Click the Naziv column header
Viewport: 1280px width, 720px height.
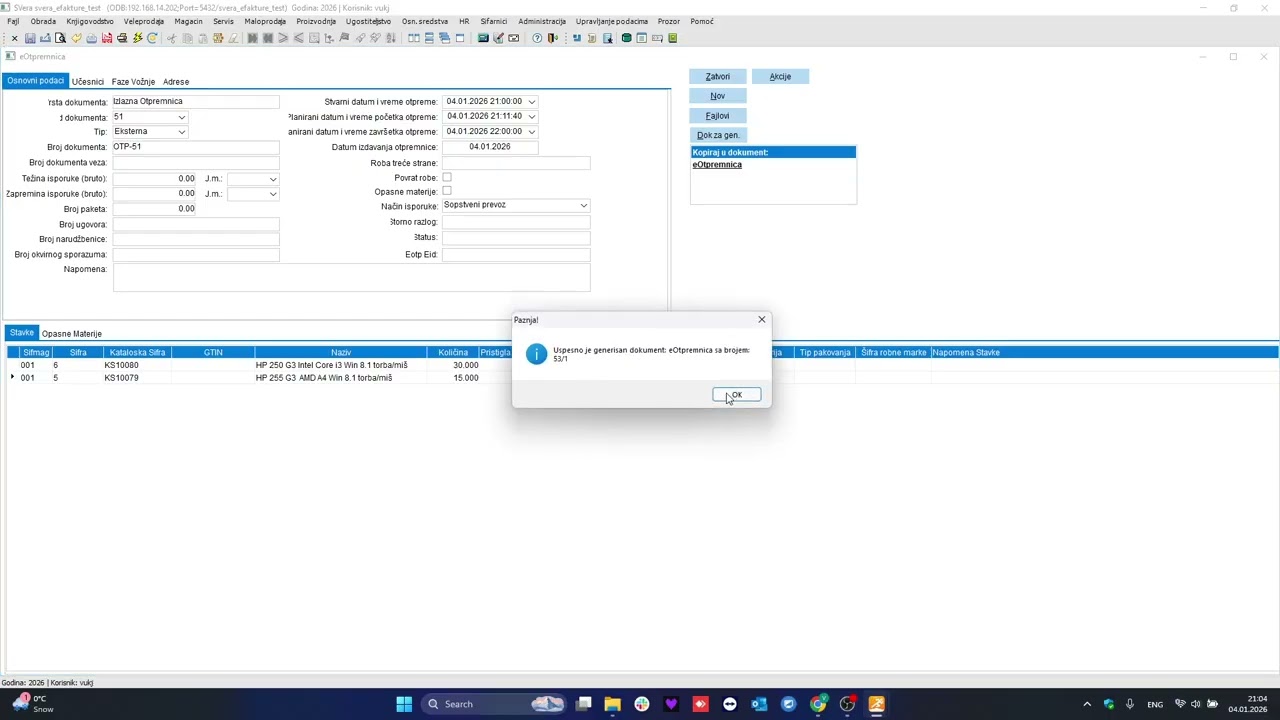[341, 352]
